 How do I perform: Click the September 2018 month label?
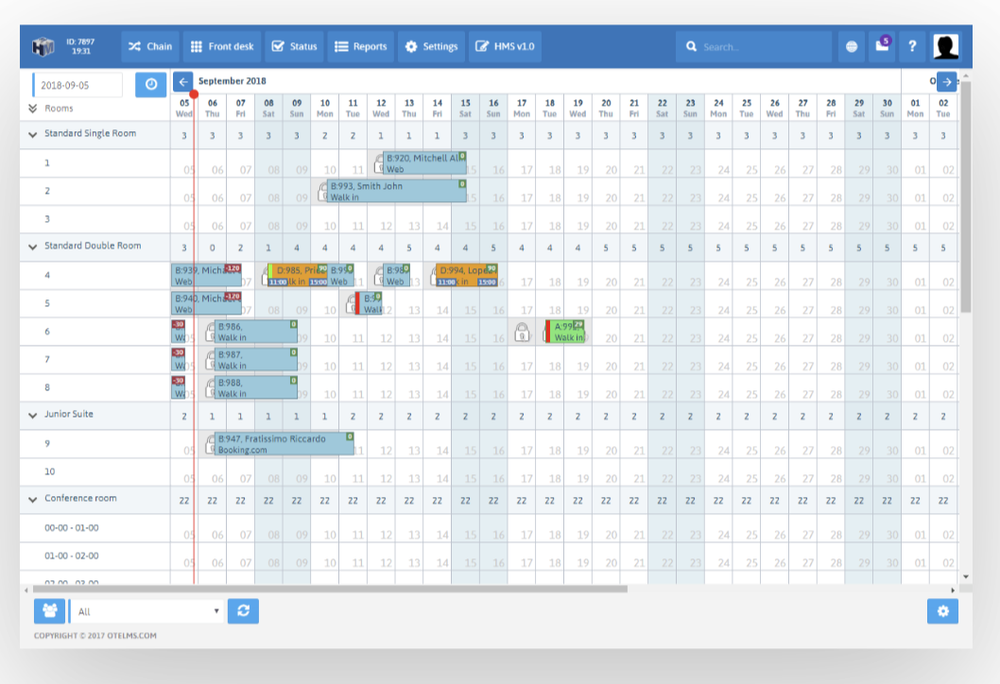tap(232, 81)
